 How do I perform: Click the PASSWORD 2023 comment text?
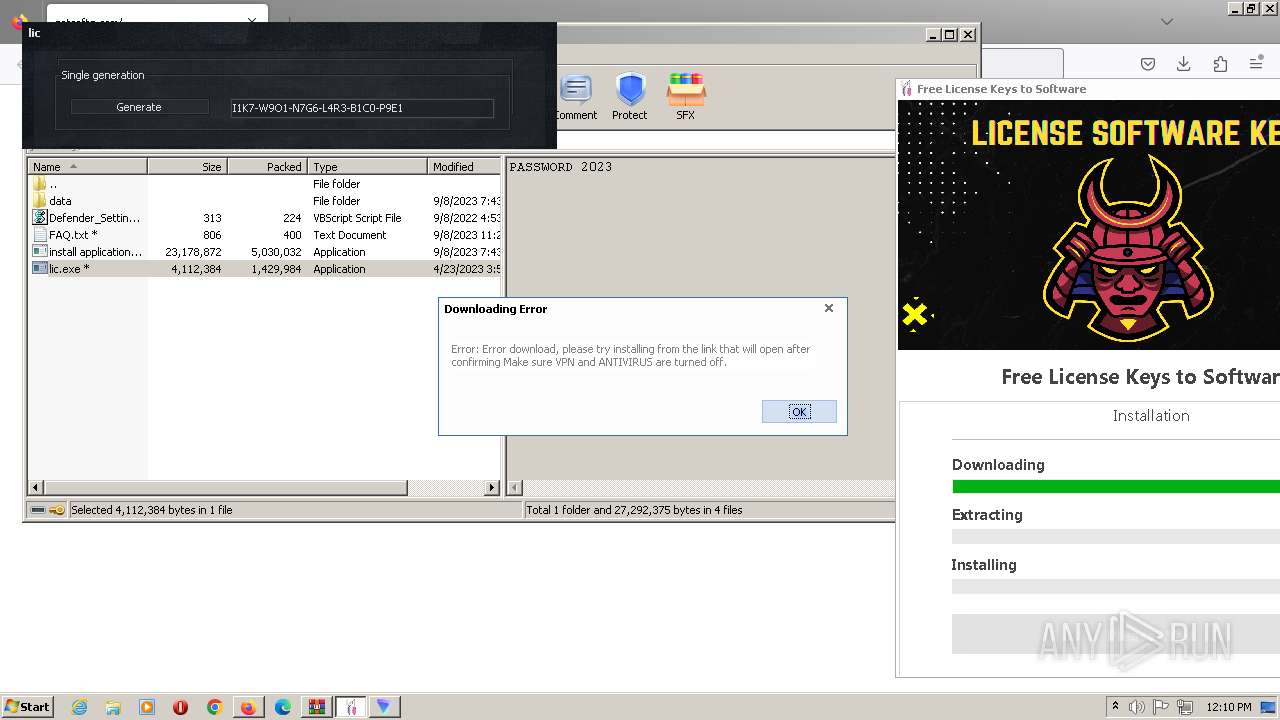[x=561, y=167]
